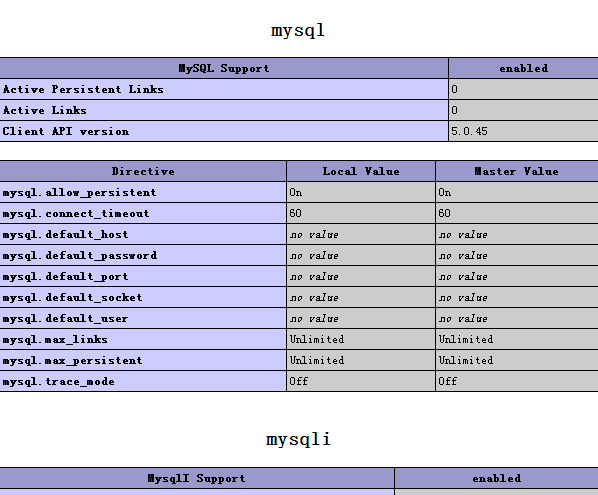598x495 pixels.
Task: Click mysql.connect_timeout master value 60
Action: click(444, 214)
